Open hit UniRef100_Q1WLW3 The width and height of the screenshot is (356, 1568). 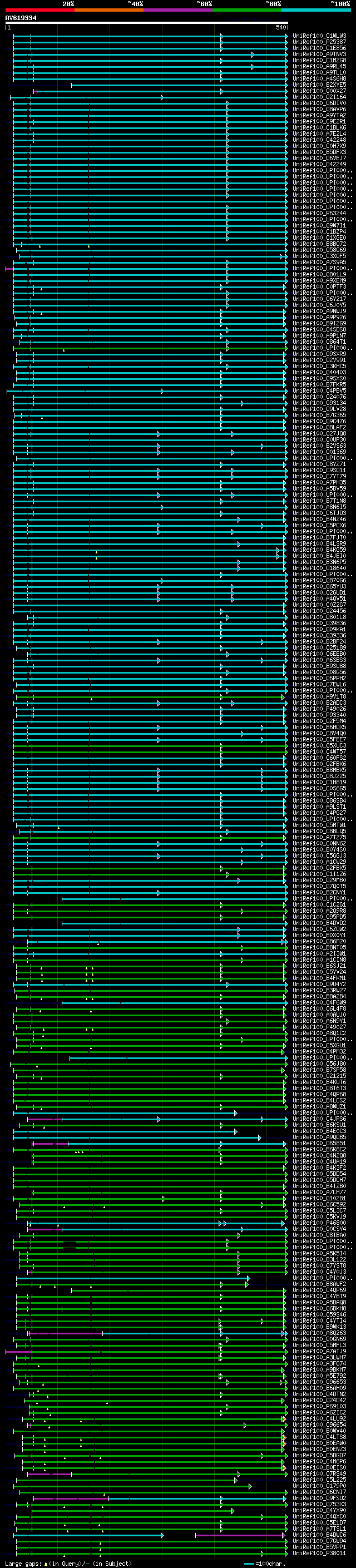[x=319, y=36]
